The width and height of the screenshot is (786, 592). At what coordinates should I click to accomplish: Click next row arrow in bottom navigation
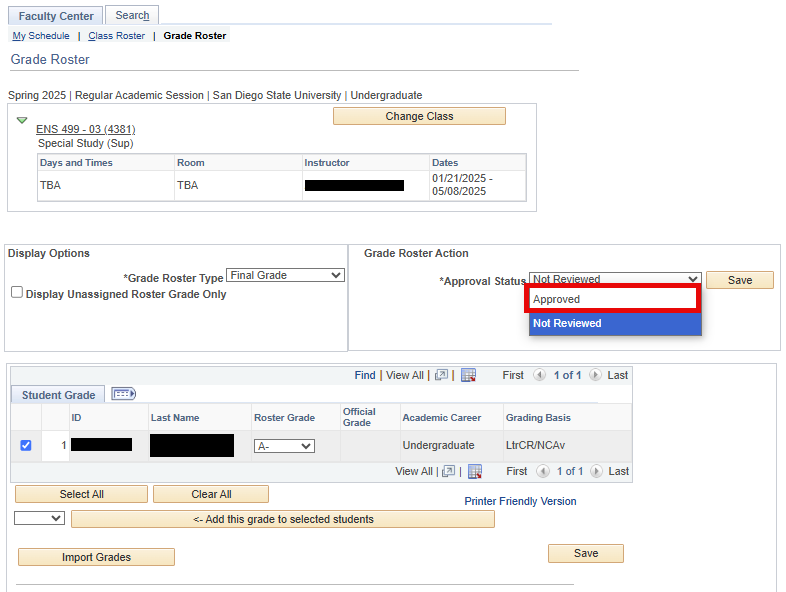click(595, 471)
